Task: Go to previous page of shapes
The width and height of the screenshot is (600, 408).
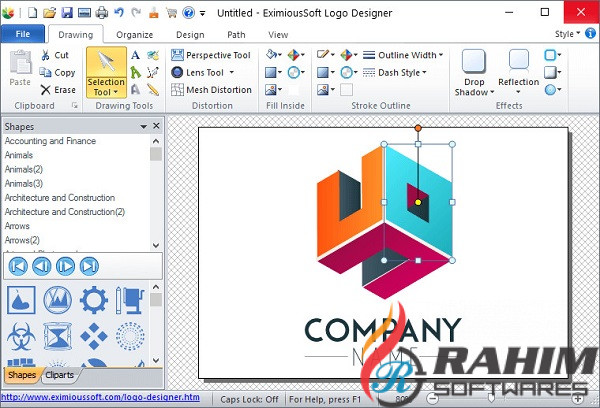Action: [x=42, y=266]
